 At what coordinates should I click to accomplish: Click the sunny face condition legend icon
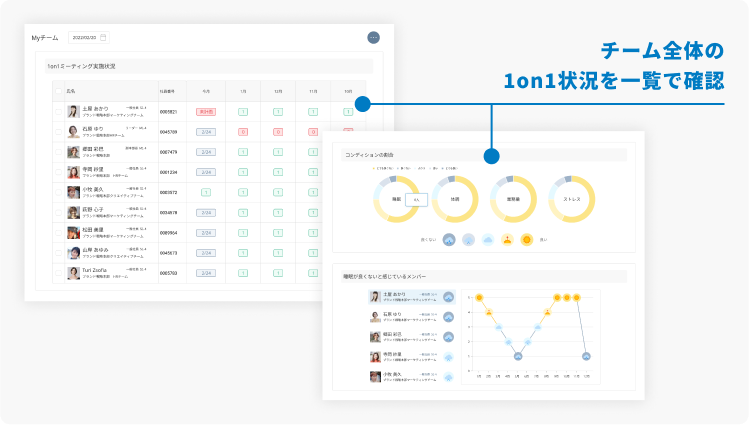(526, 239)
